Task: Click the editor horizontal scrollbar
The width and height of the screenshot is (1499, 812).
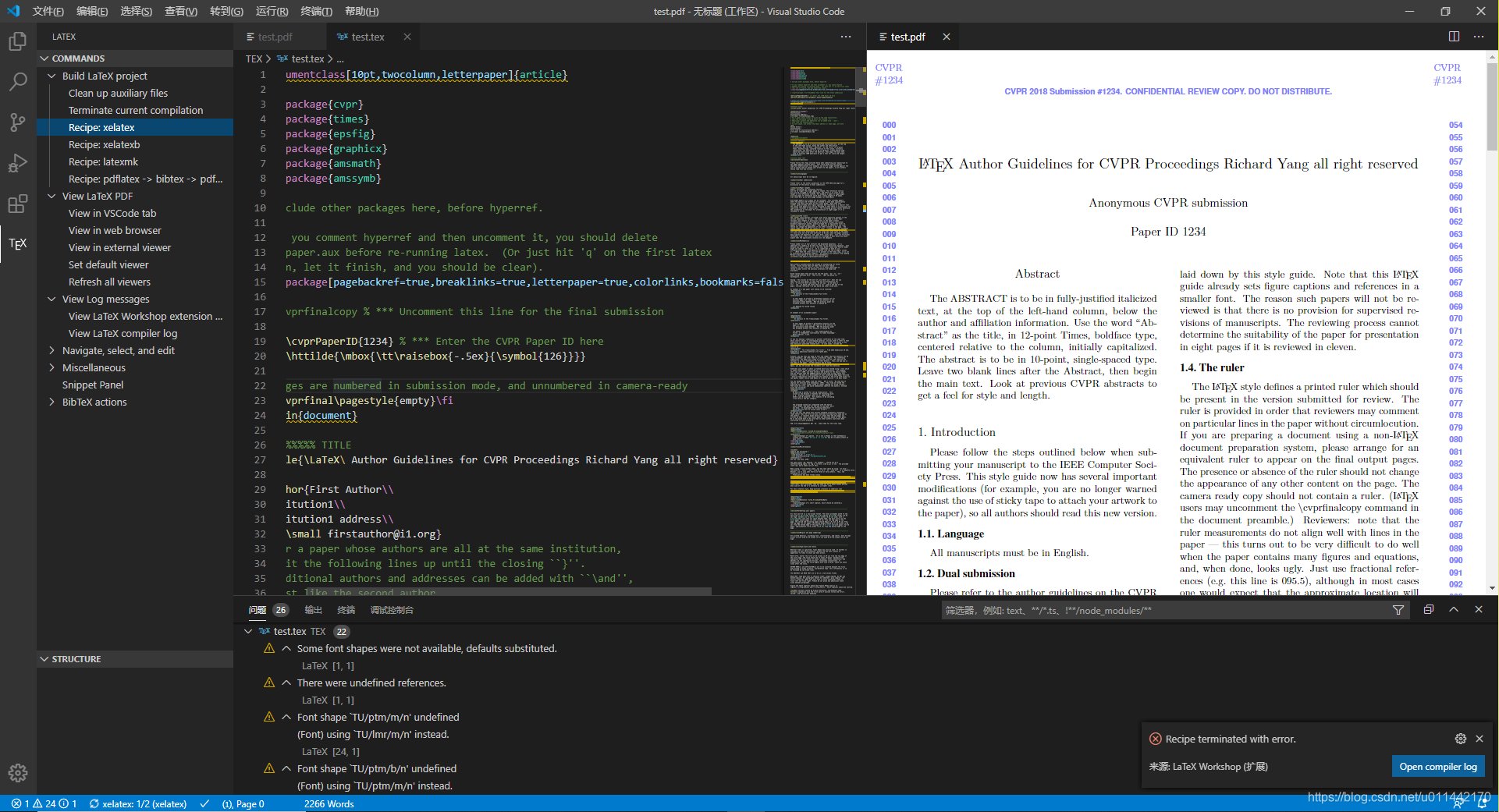Action: [498, 591]
